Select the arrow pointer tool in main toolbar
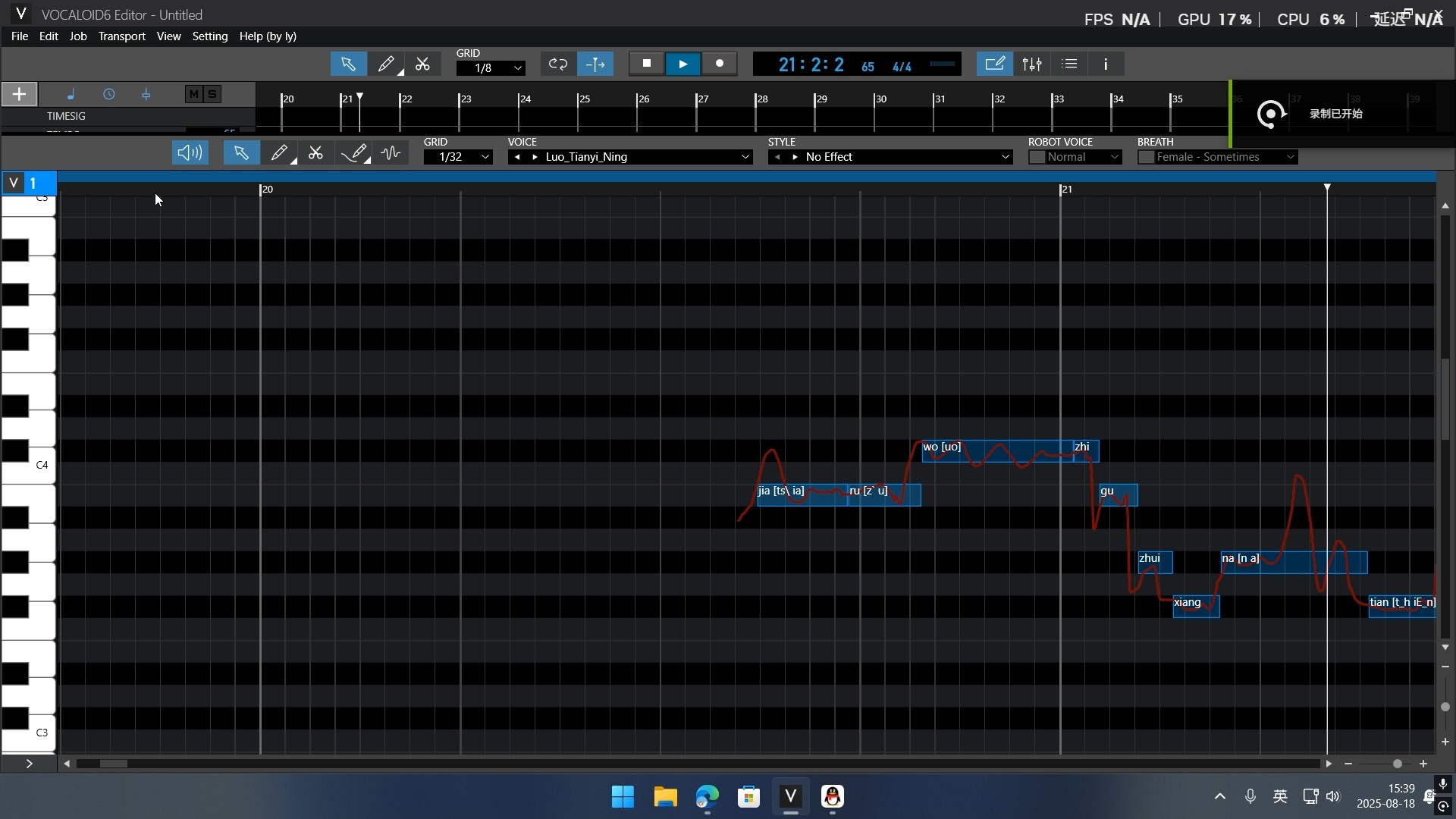Image resolution: width=1456 pixels, height=819 pixels. click(x=348, y=64)
